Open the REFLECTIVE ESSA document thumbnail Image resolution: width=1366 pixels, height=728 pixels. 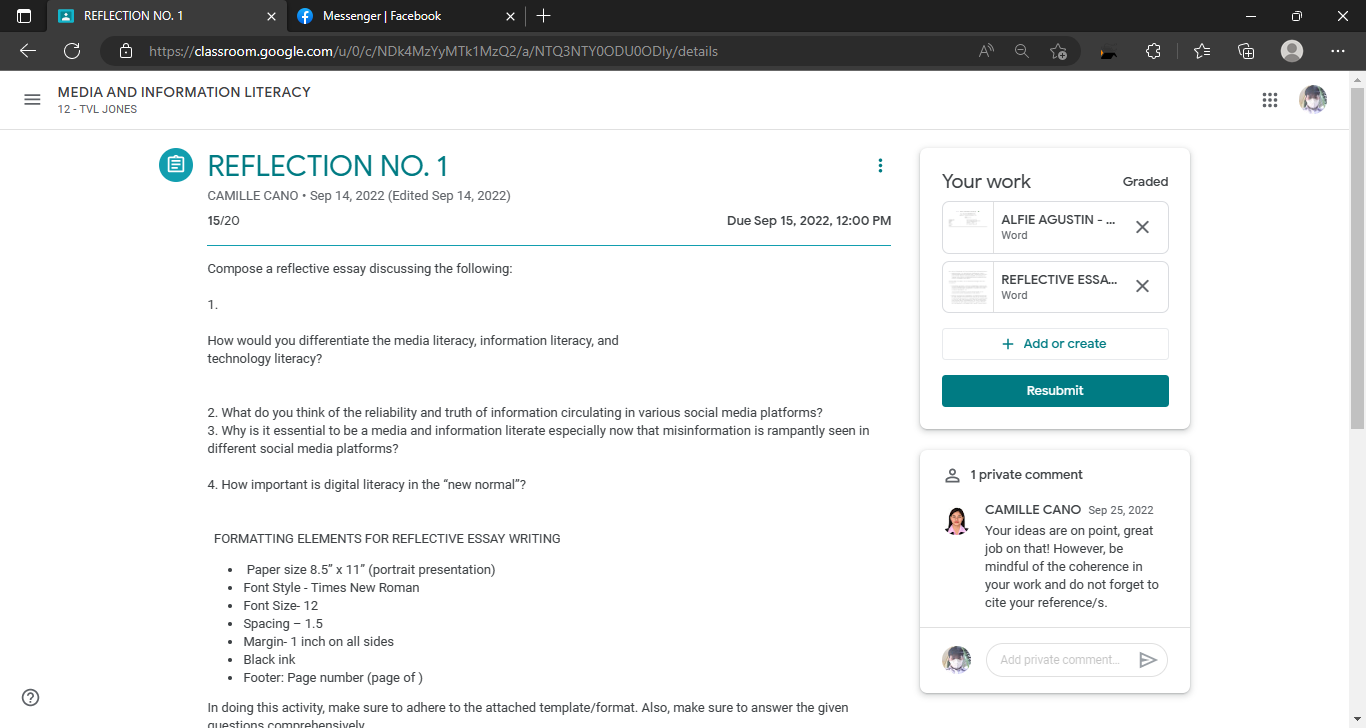click(x=967, y=288)
